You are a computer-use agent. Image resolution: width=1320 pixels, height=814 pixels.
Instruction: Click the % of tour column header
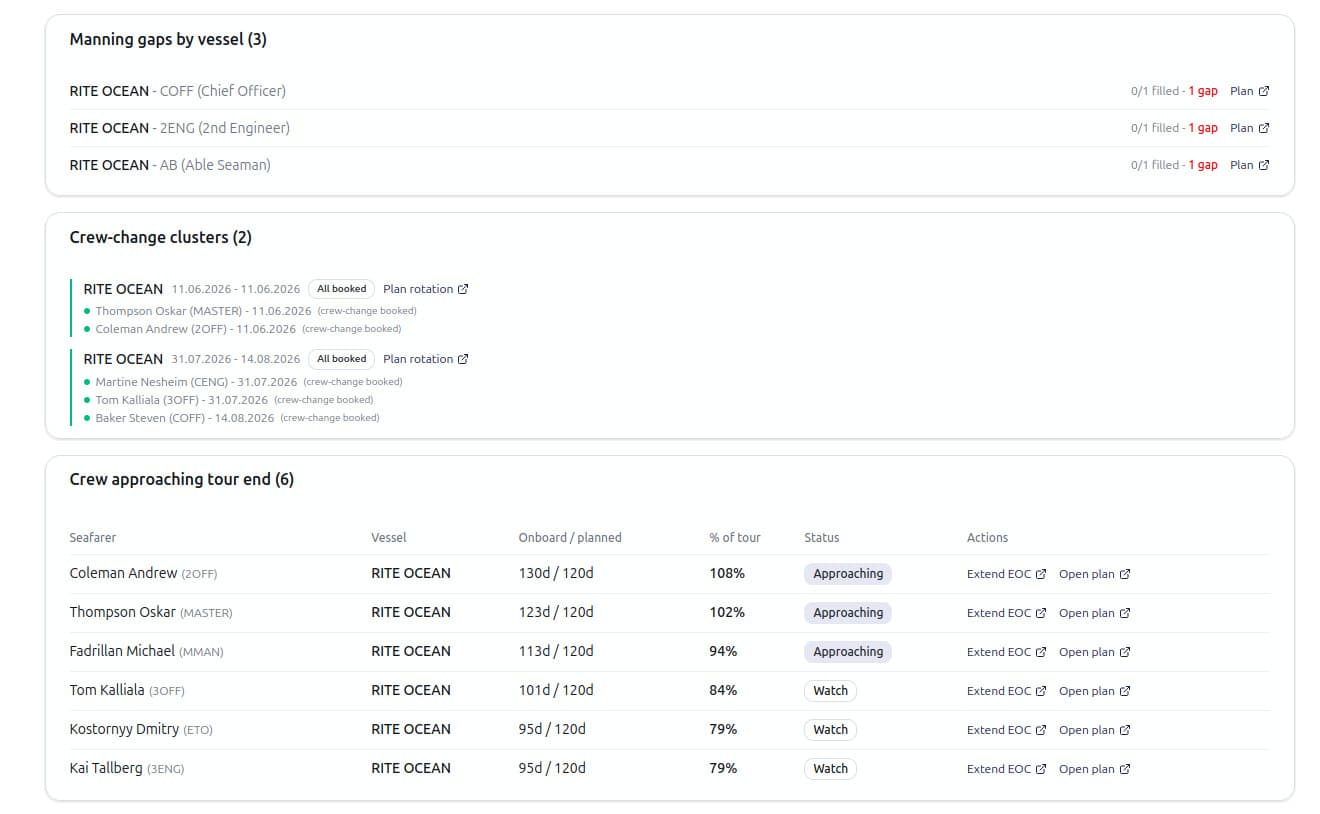735,538
